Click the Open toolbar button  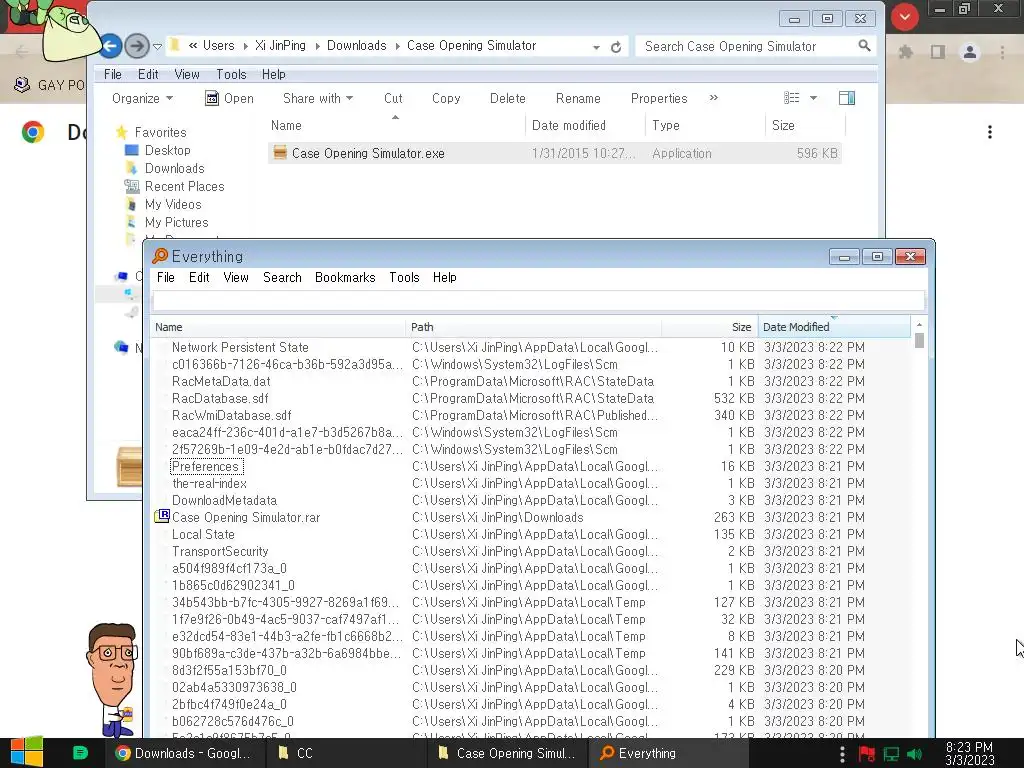tap(229, 98)
